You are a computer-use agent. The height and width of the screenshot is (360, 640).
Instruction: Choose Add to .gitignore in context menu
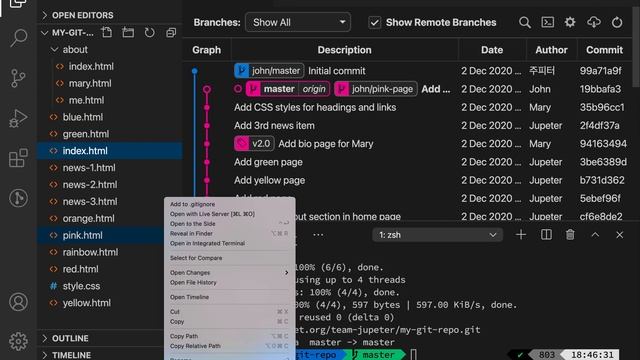(192, 204)
